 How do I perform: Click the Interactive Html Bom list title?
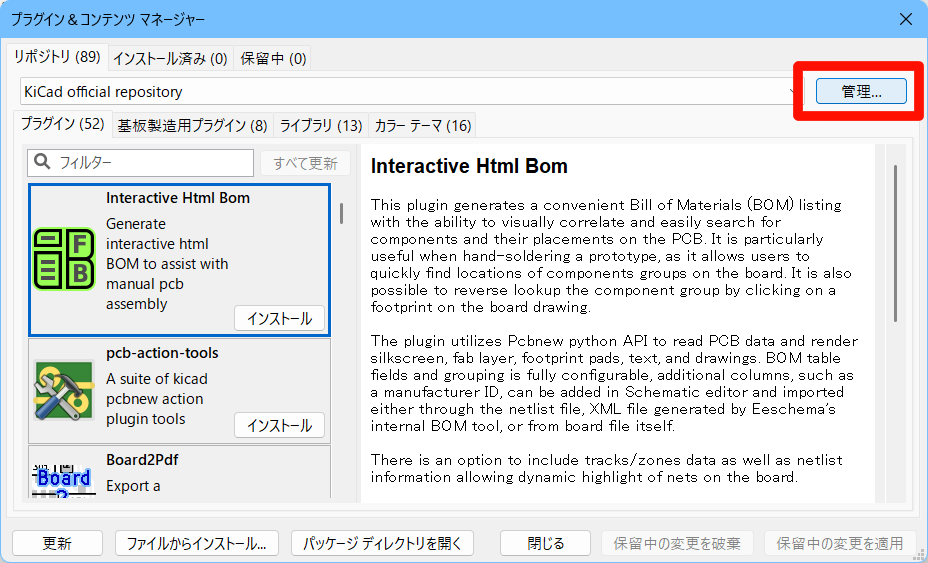178,198
